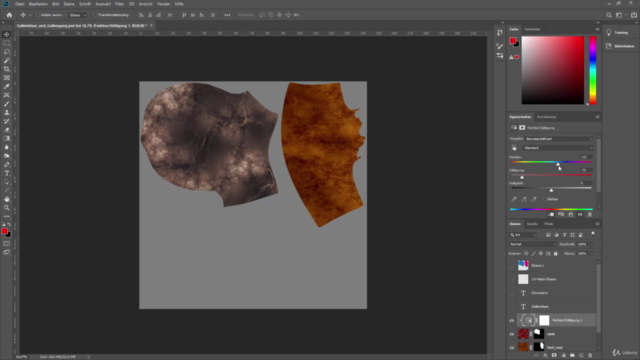Click the red foreground color swatch in toolbox
The image size is (640, 360).
(x=4, y=231)
